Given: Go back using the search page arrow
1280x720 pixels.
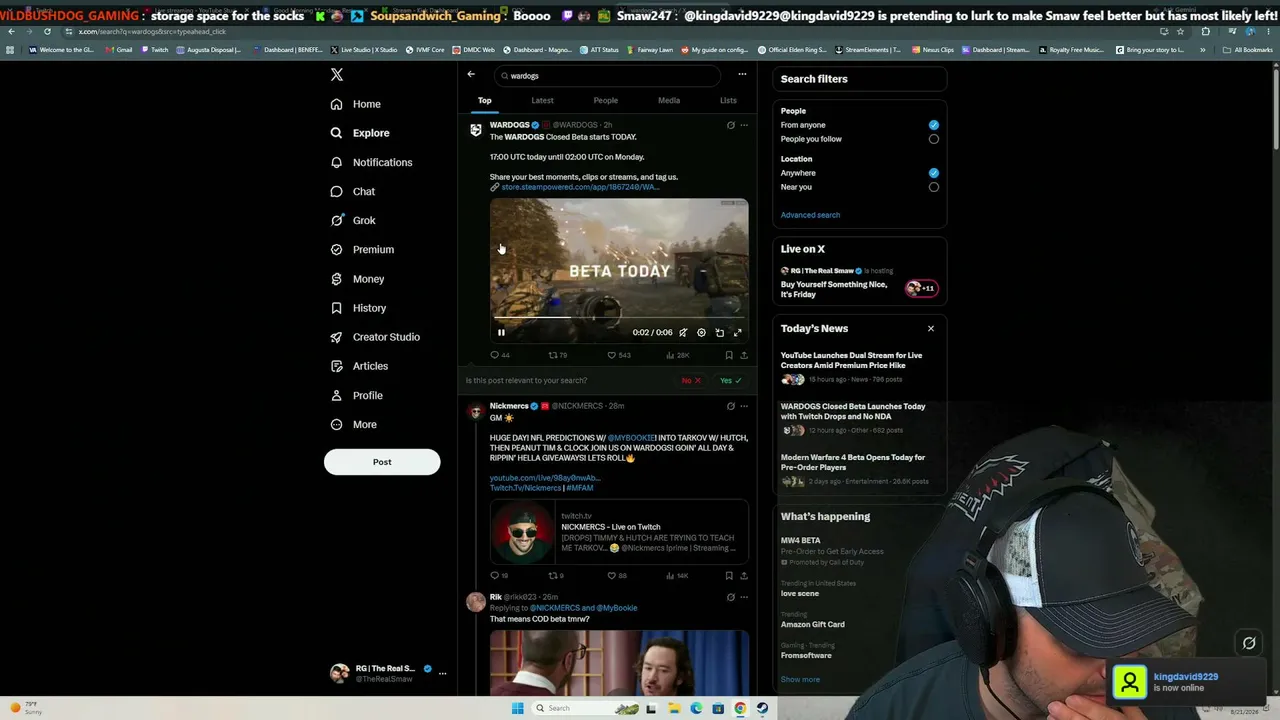Looking at the screenshot, I should pyautogui.click(x=471, y=74).
